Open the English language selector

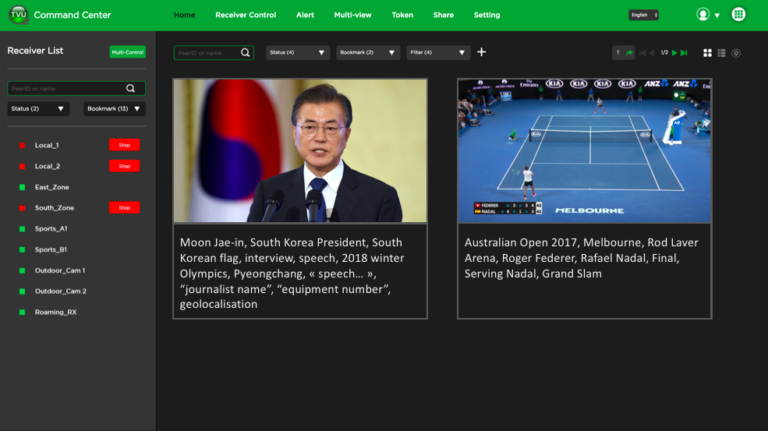pos(643,15)
